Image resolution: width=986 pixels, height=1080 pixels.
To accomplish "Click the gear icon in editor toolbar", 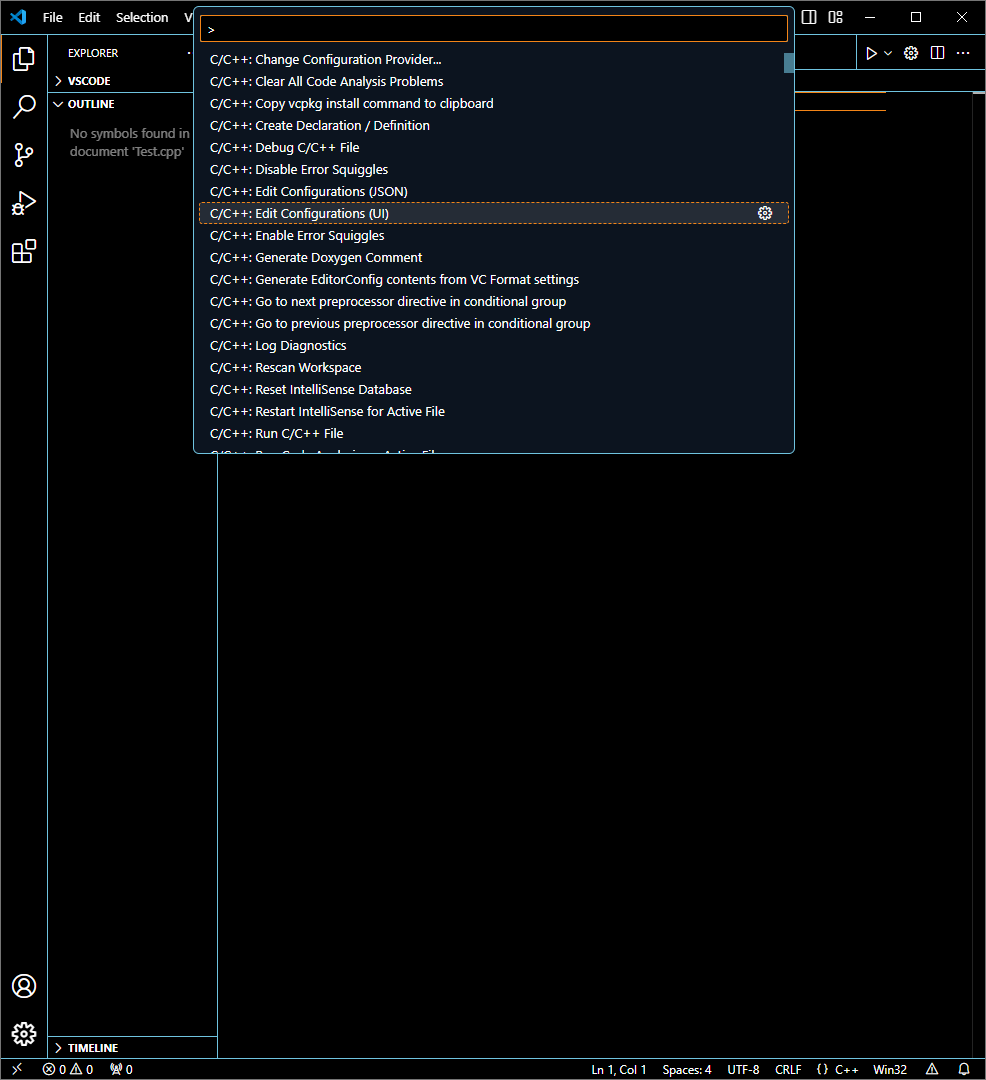I will [911, 53].
